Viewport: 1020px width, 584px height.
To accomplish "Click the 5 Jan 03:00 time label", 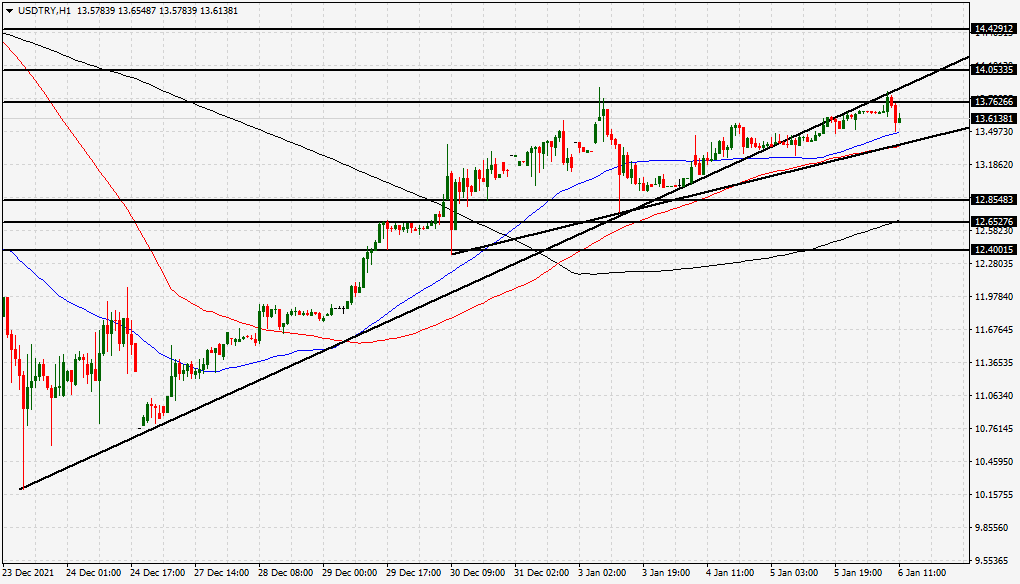I will [x=795, y=573].
